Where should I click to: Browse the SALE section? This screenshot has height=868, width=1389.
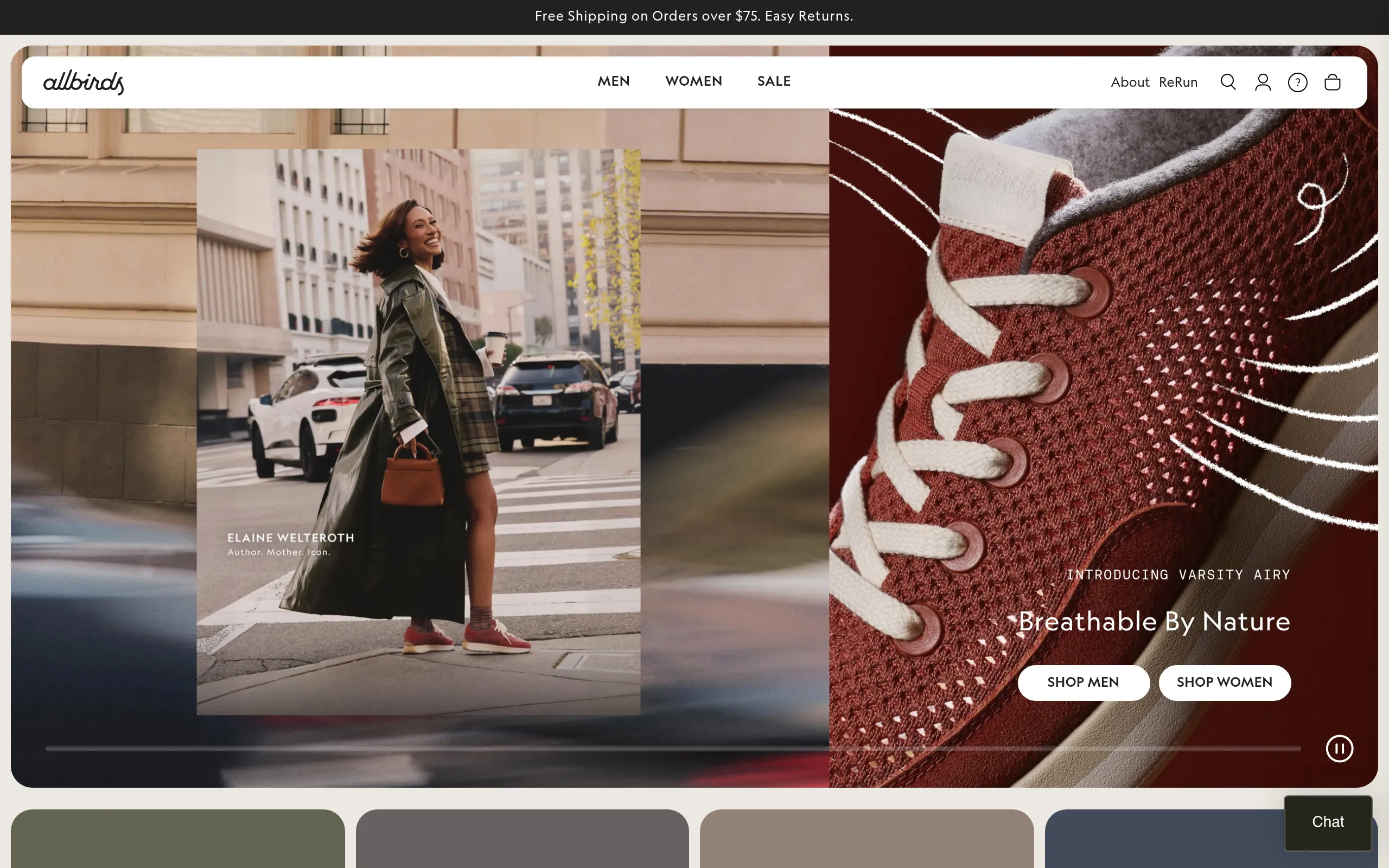pyautogui.click(x=774, y=81)
